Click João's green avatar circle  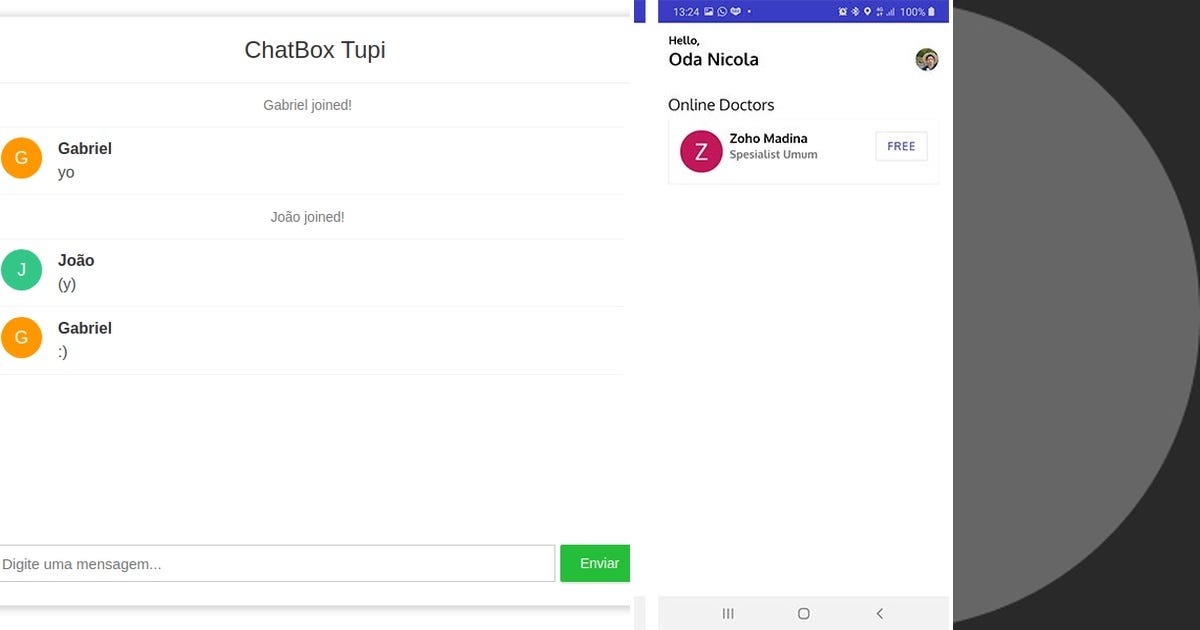pos(21,270)
